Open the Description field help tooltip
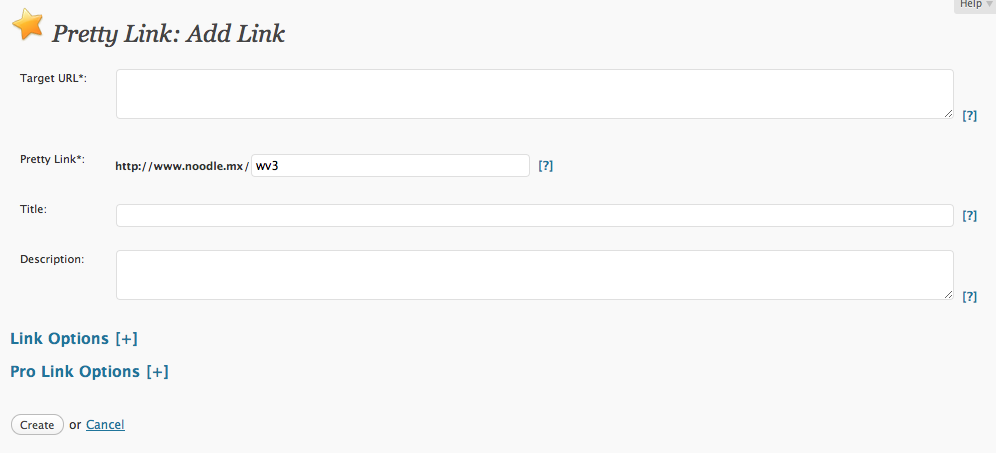The height and width of the screenshot is (453, 996). (x=969, y=297)
